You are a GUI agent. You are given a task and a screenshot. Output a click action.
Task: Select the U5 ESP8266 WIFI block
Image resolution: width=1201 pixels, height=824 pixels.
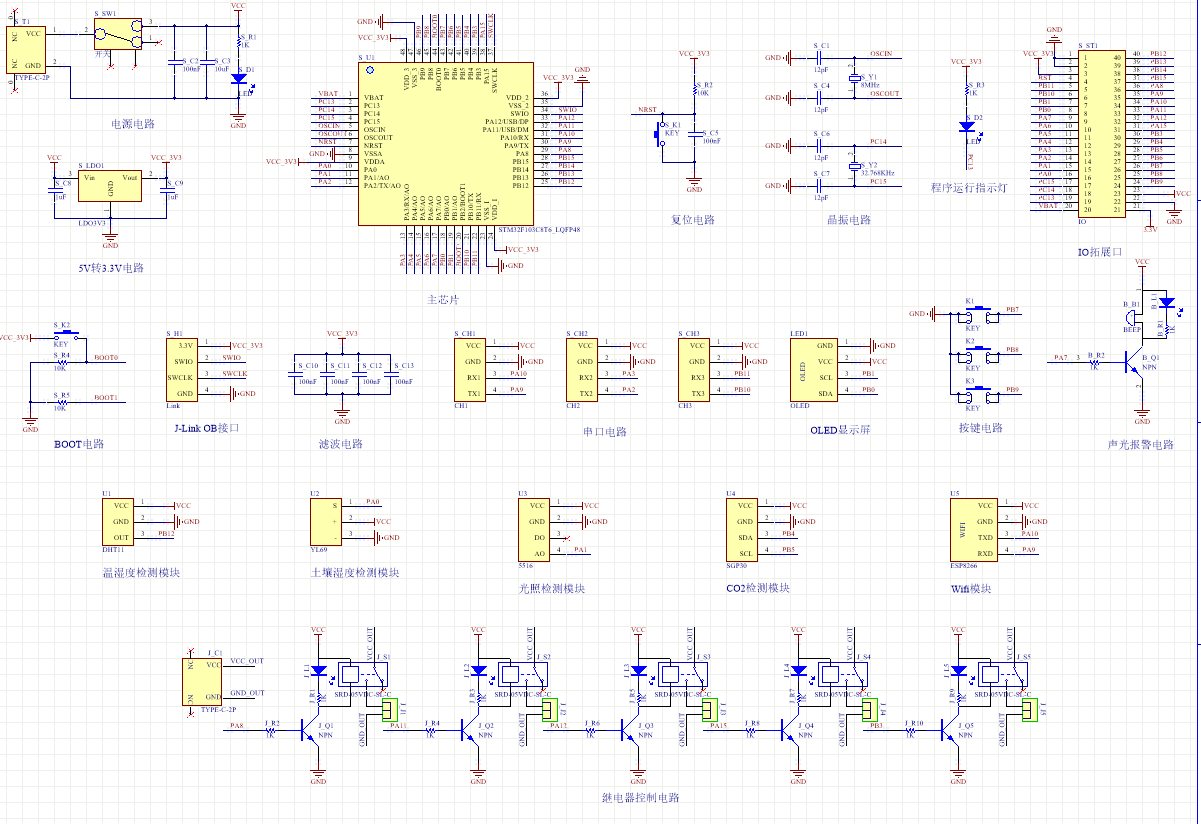975,529
